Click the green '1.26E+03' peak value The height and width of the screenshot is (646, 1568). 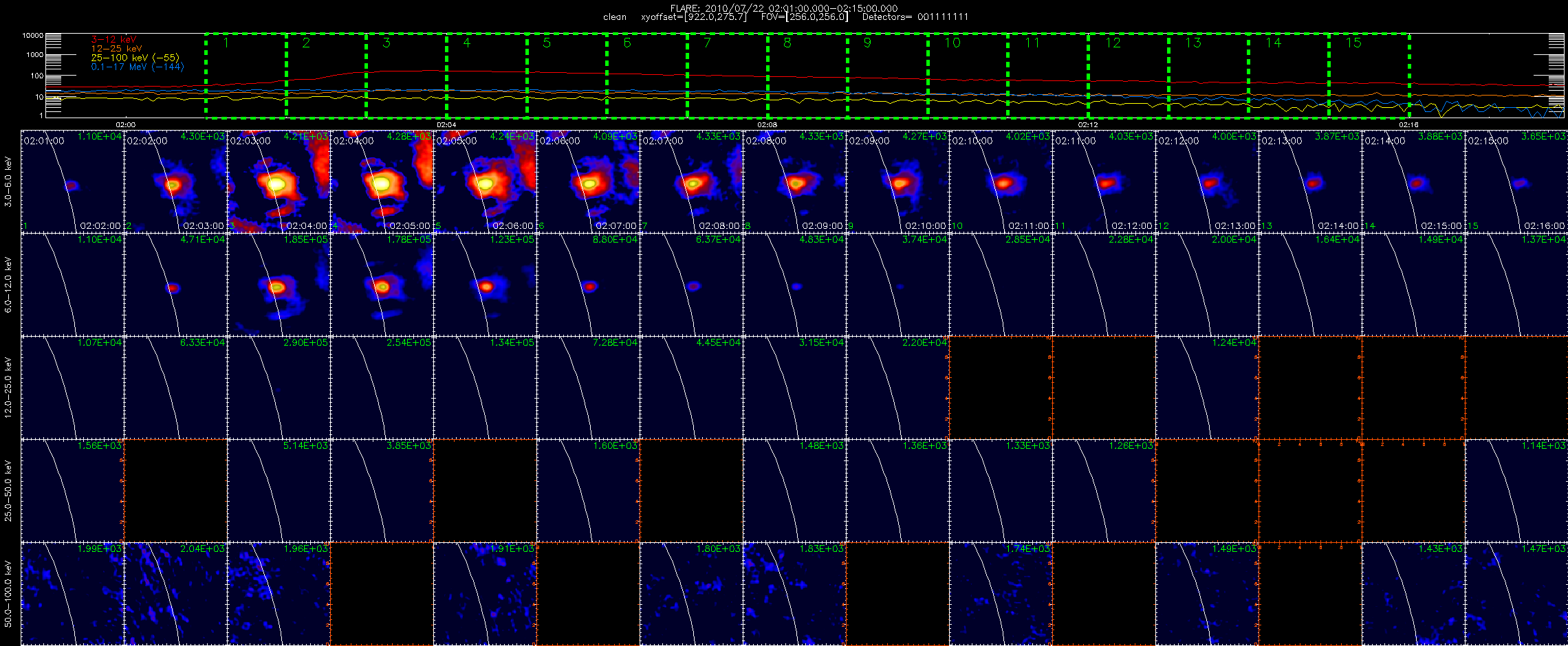tap(1131, 445)
